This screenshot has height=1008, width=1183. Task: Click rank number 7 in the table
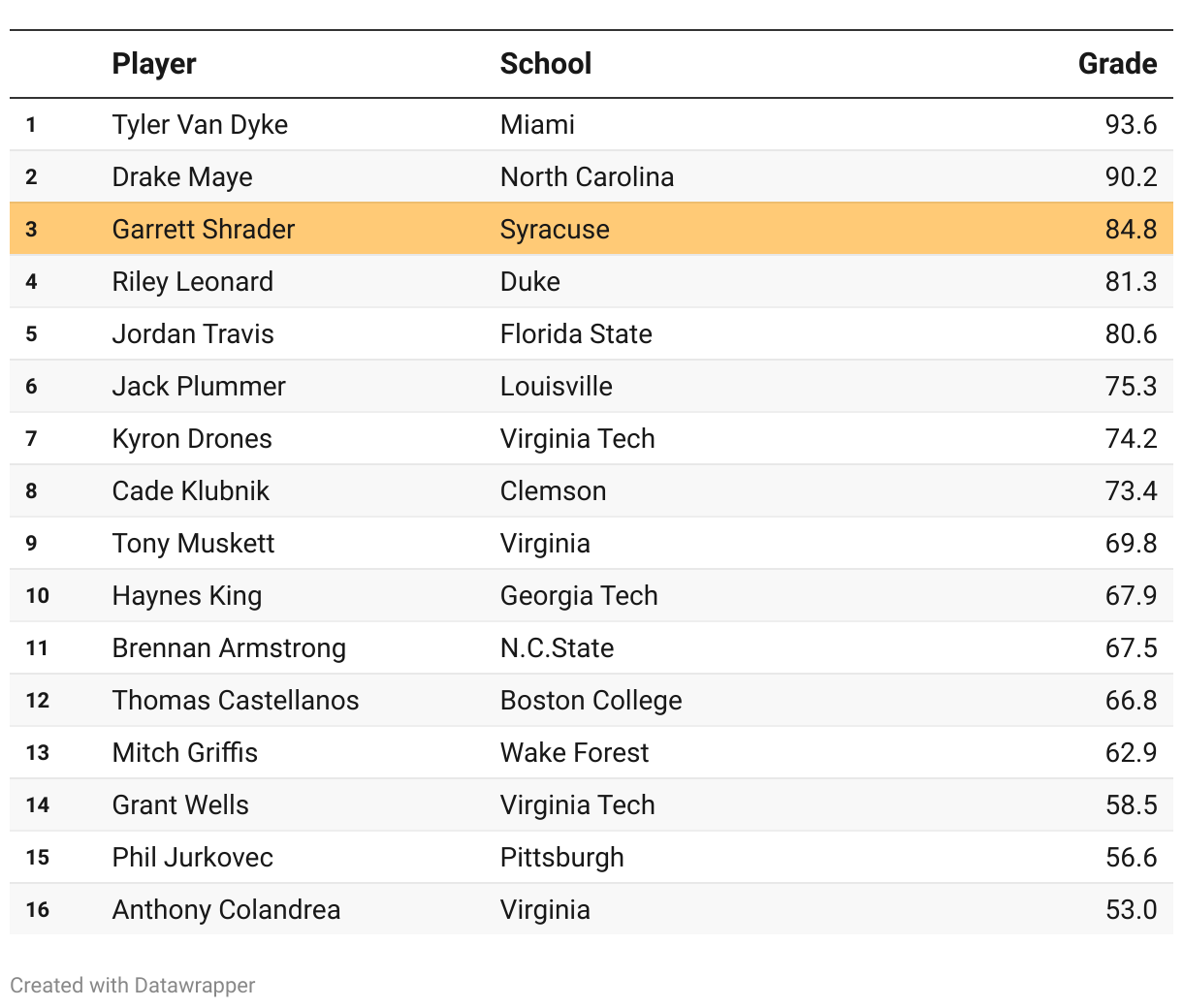pyautogui.click(x=32, y=439)
